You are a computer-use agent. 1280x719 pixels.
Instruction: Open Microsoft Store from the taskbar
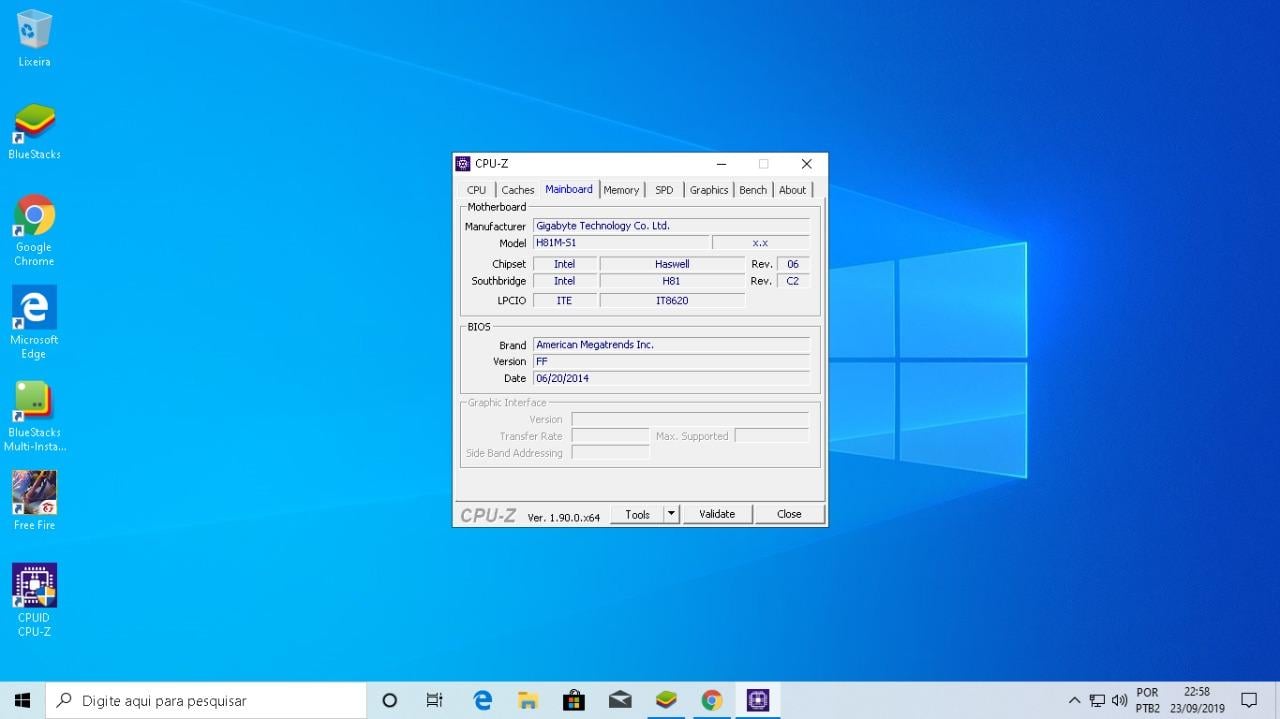[x=574, y=700]
